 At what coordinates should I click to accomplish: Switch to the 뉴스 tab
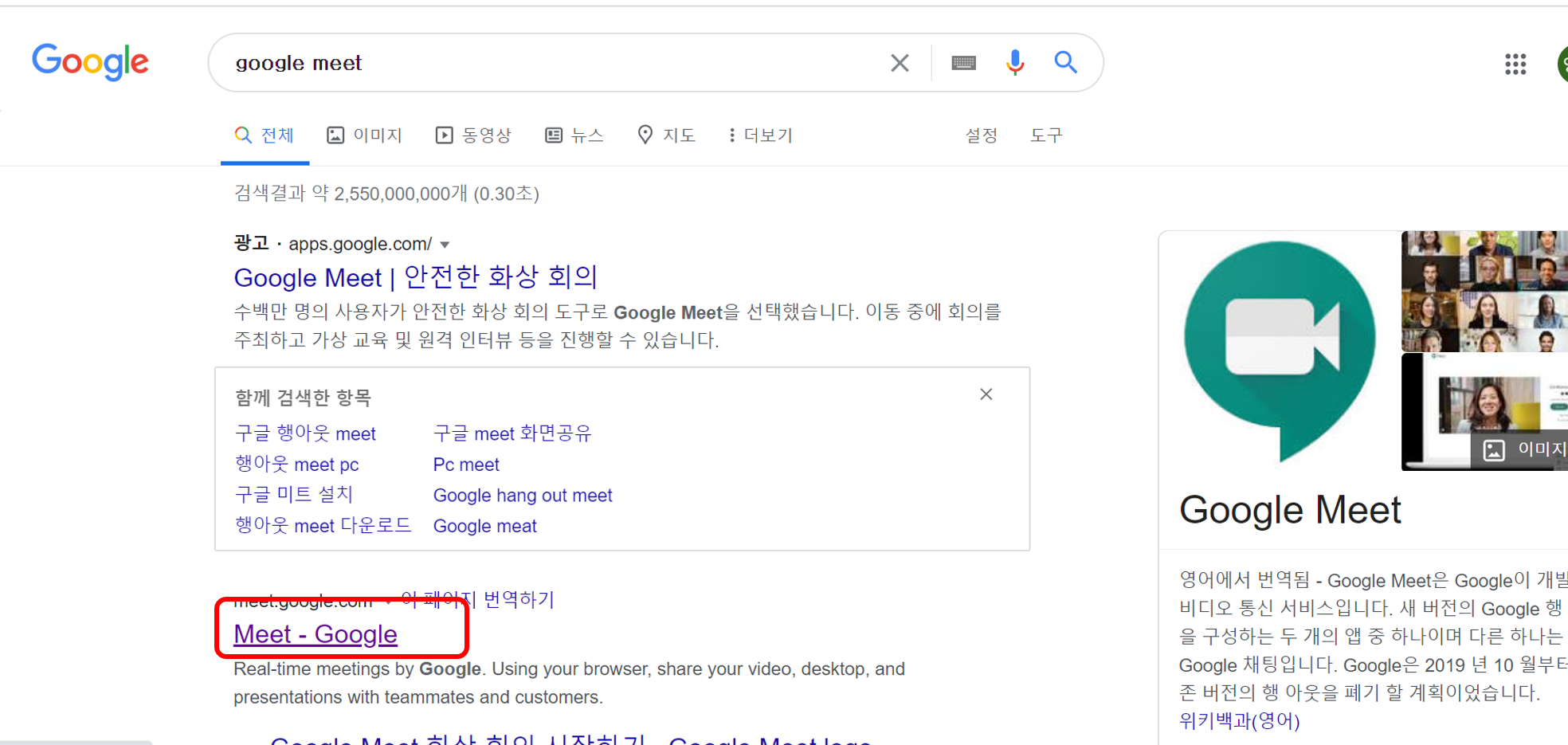(574, 135)
